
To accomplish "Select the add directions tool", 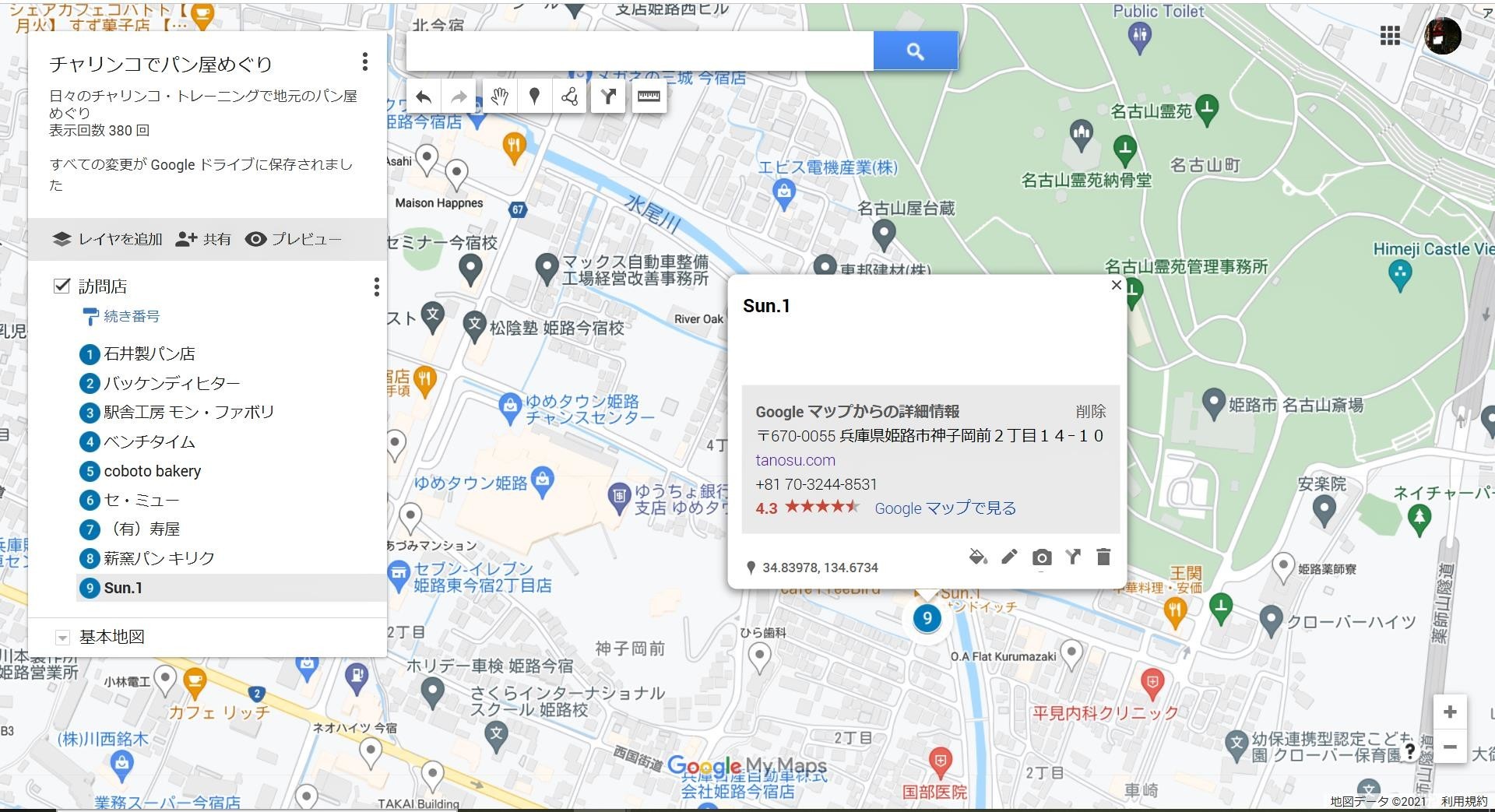I will pyautogui.click(x=607, y=97).
